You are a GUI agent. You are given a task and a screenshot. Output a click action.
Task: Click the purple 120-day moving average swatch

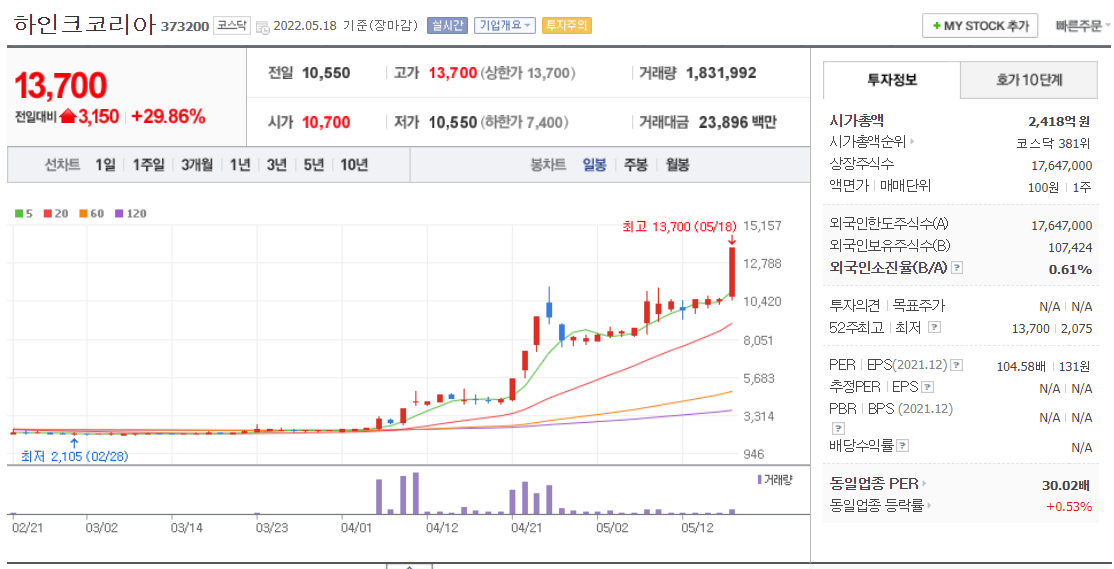coord(119,213)
